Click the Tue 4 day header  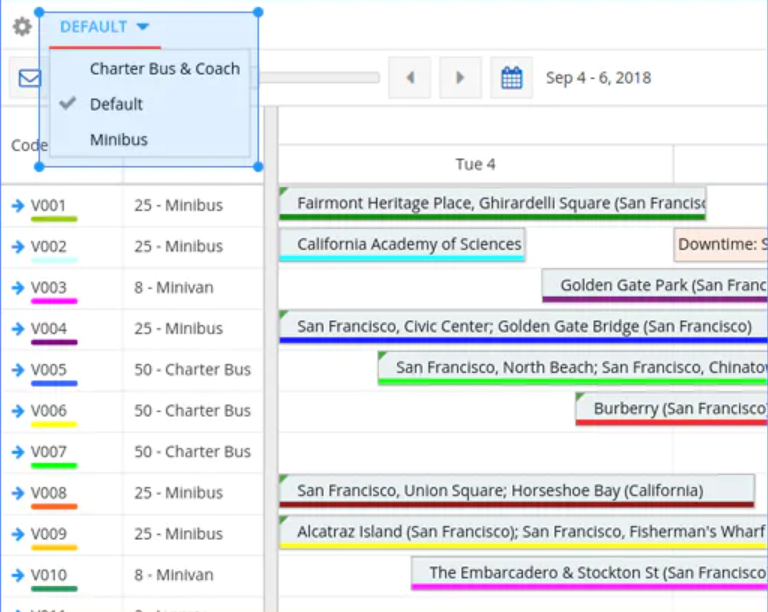475,164
